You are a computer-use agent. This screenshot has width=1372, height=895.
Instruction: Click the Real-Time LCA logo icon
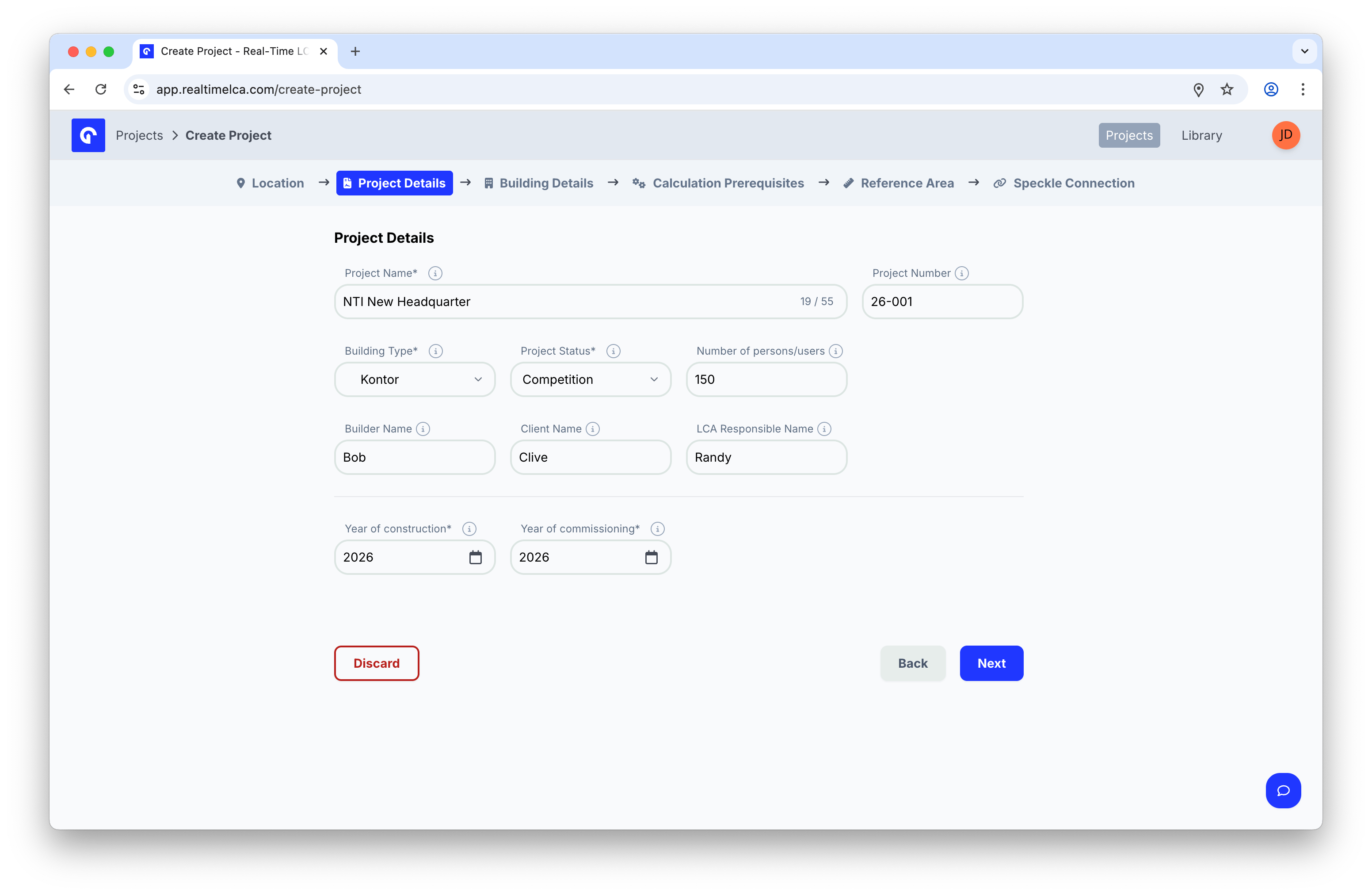click(88, 135)
